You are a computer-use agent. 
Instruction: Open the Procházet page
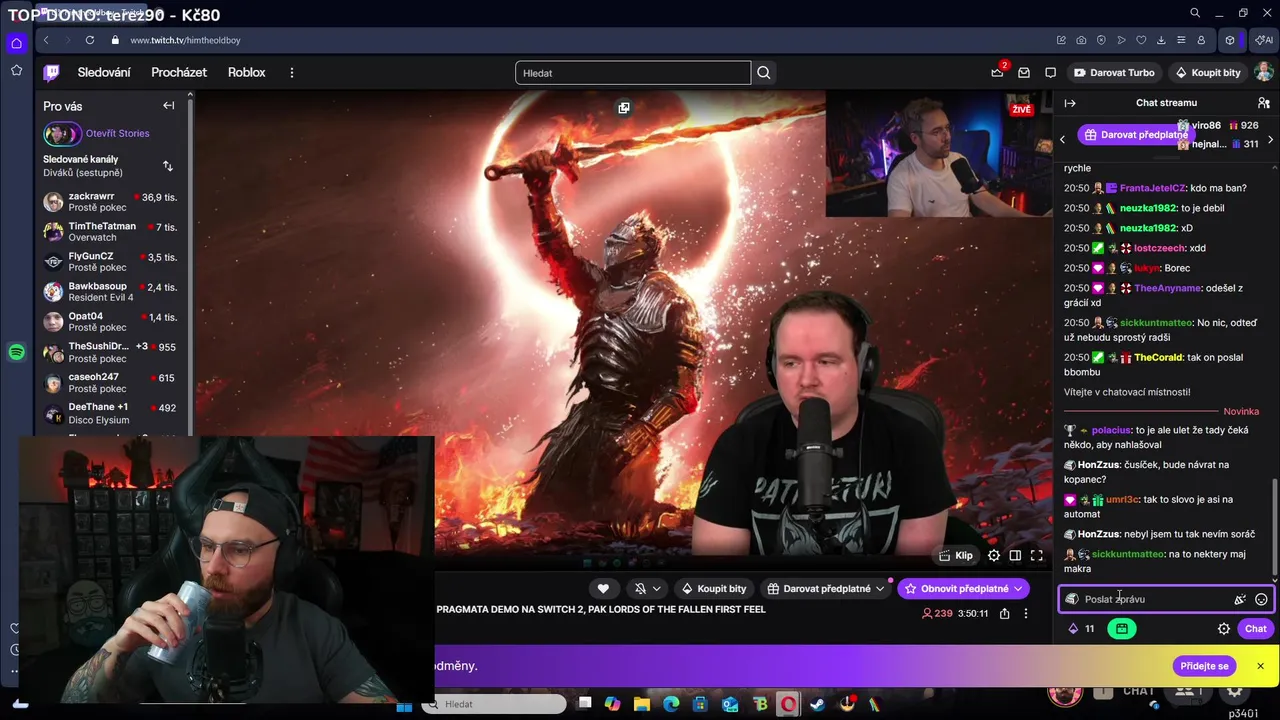click(179, 72)
